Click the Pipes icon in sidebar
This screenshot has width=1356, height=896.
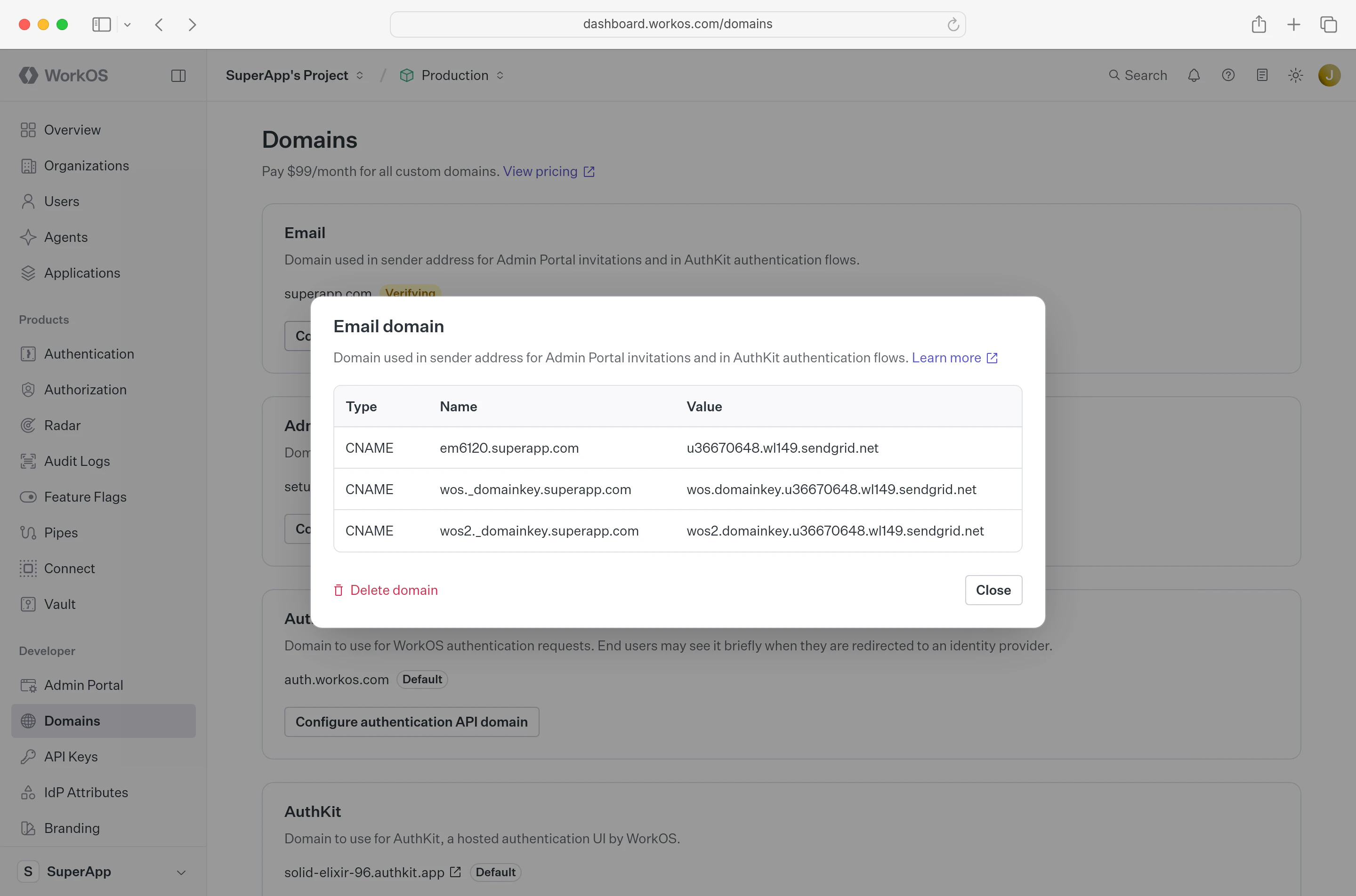pos(28,533)
